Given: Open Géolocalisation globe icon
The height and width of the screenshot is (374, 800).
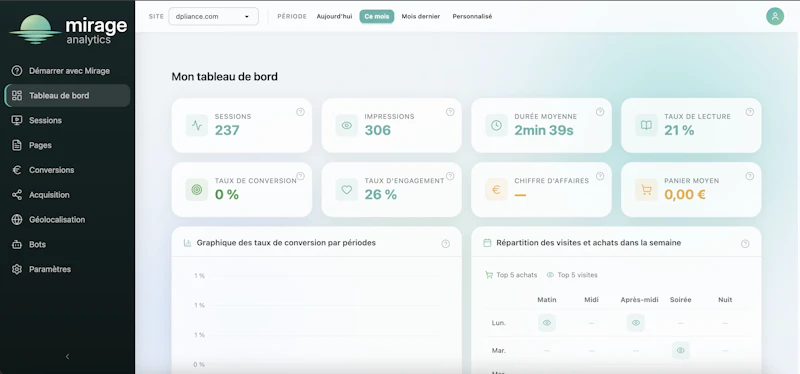Looking at the screenshot, I should click(x=17, y=220).
